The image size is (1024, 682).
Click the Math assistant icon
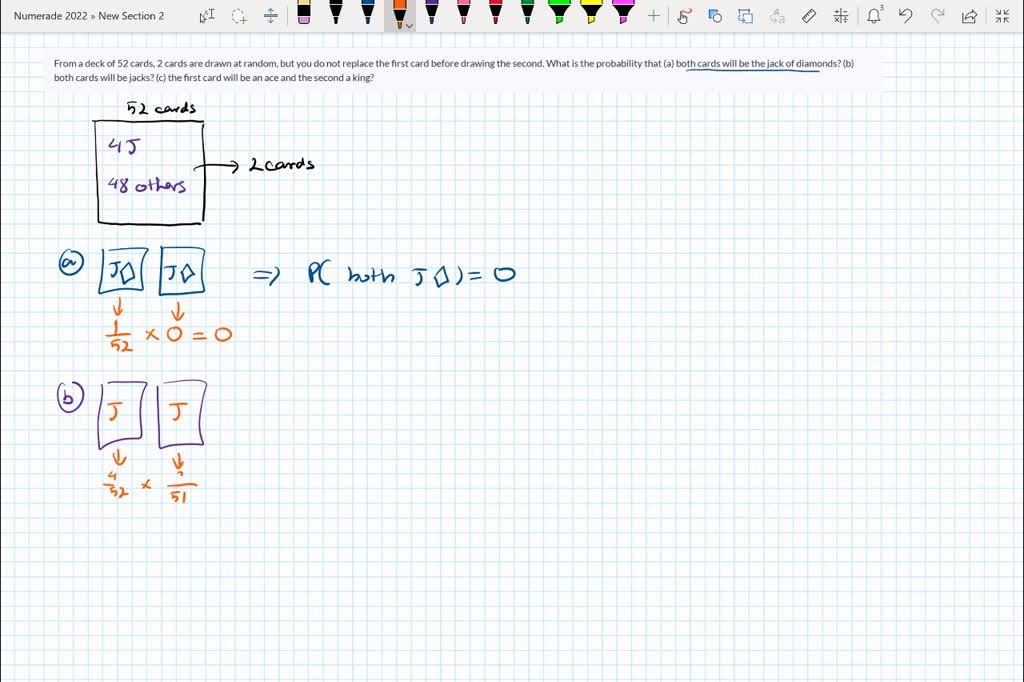(841, 16)
